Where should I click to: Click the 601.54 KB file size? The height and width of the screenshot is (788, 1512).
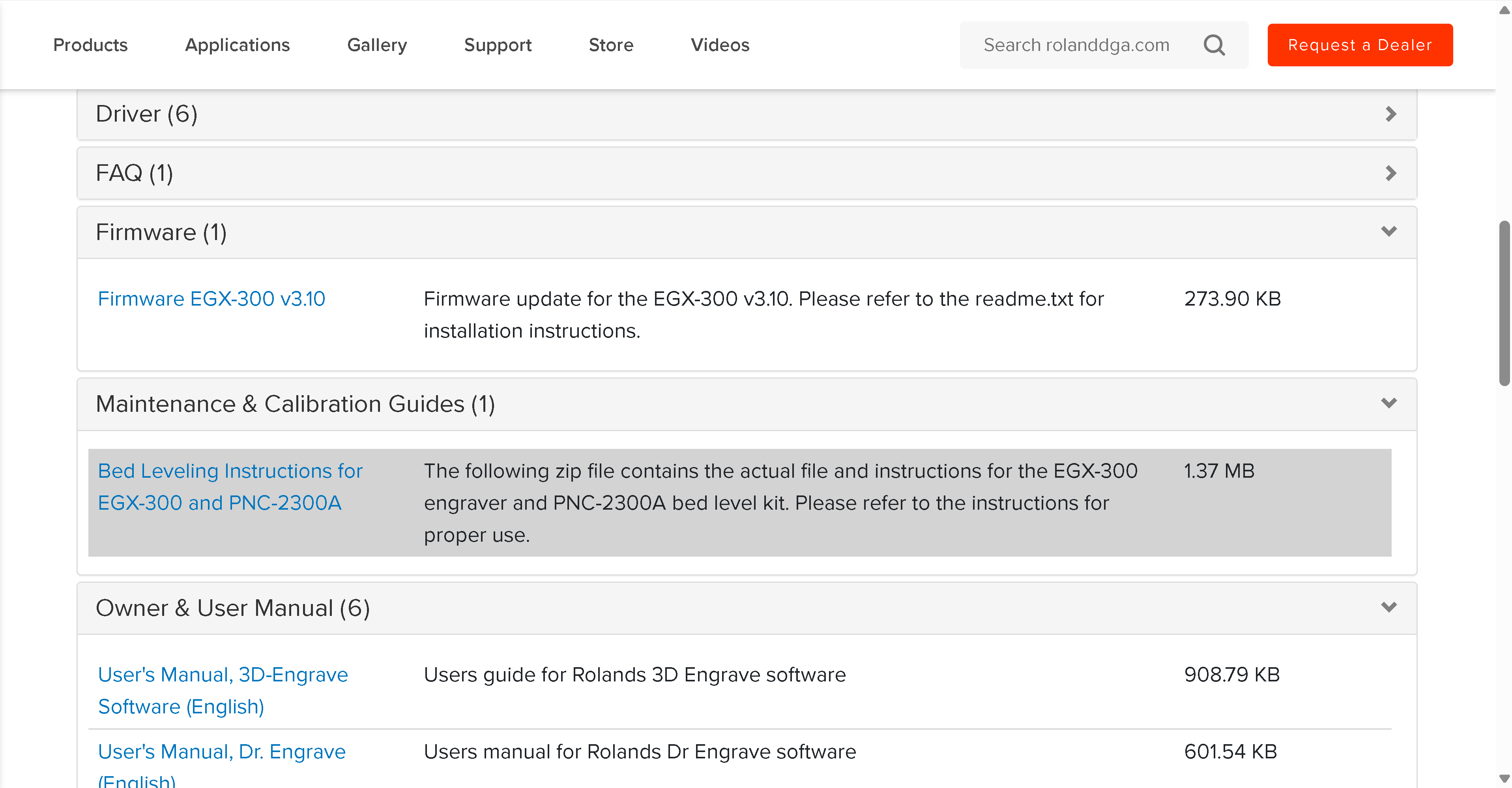click(x=1230, y=752)
